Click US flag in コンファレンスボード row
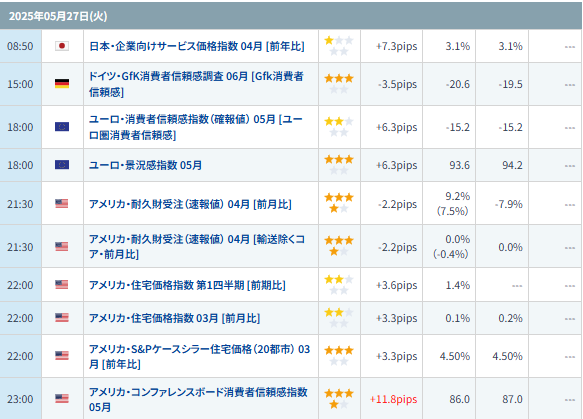The image size is (583, 419). (62, 399)
